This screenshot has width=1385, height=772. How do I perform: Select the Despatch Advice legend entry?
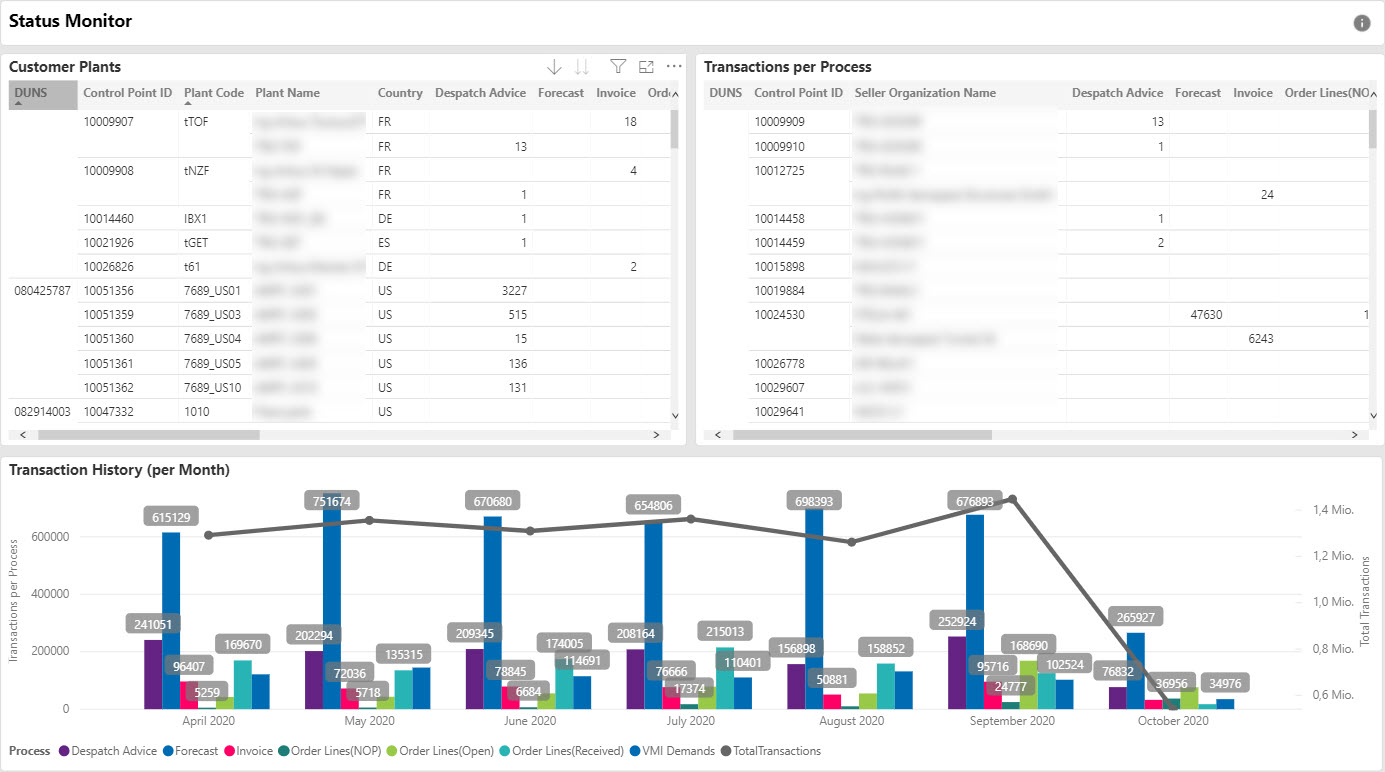coord(108,751)
